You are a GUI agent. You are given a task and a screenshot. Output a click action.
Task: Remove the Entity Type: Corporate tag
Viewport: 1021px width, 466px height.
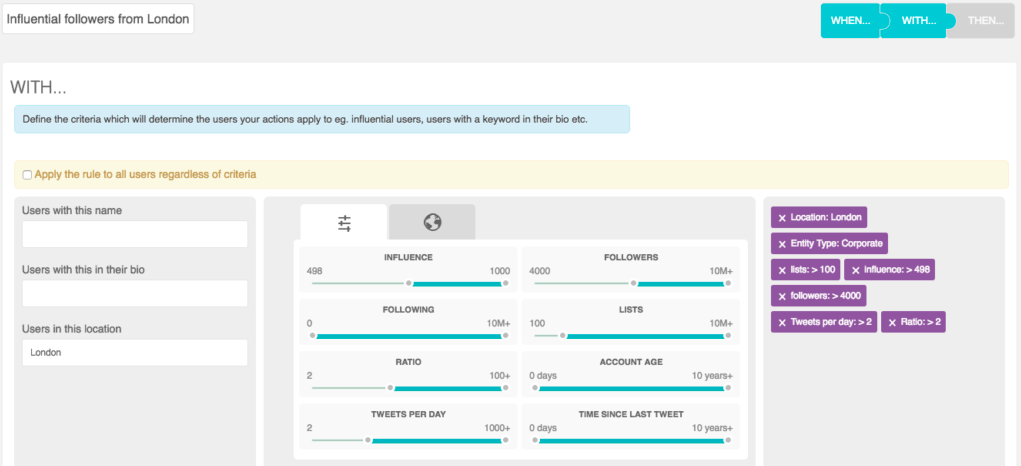[782, 244]
